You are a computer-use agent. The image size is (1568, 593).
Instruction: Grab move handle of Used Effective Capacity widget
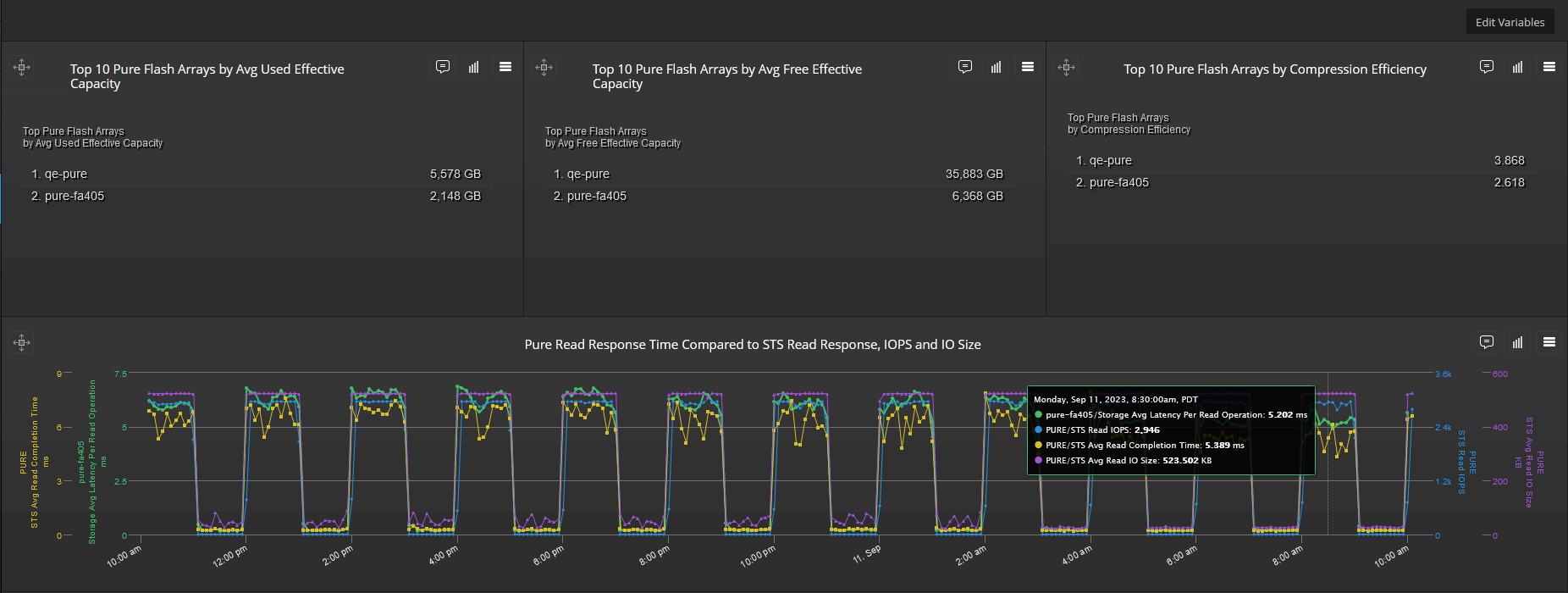[22, 67]
